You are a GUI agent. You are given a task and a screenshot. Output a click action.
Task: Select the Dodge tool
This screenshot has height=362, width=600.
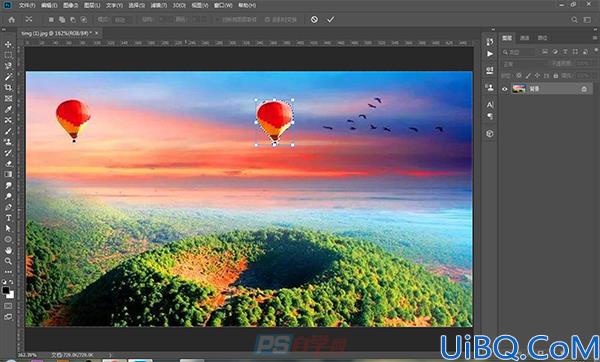pyautogui.click(x=8, y=196)
